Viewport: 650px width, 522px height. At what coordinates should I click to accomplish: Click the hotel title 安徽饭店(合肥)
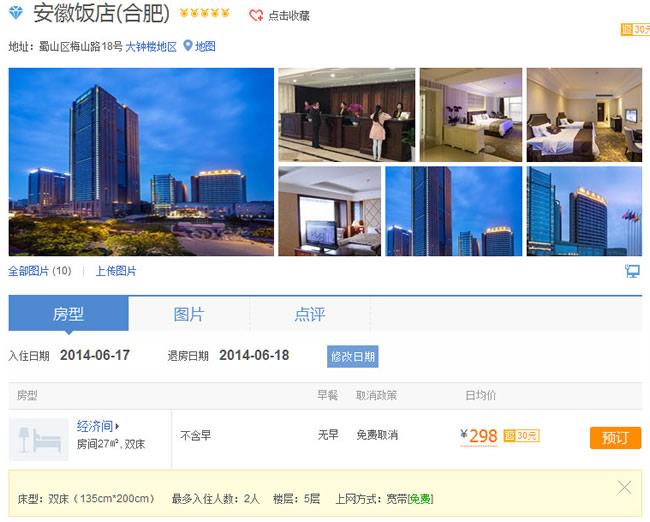click(x=102, y=13)
